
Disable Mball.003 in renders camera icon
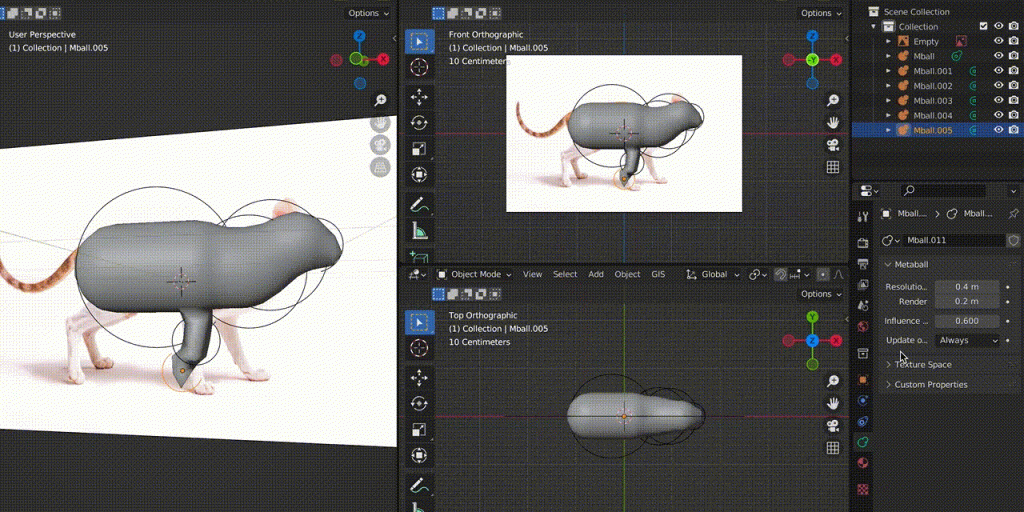click(1014, 101)
